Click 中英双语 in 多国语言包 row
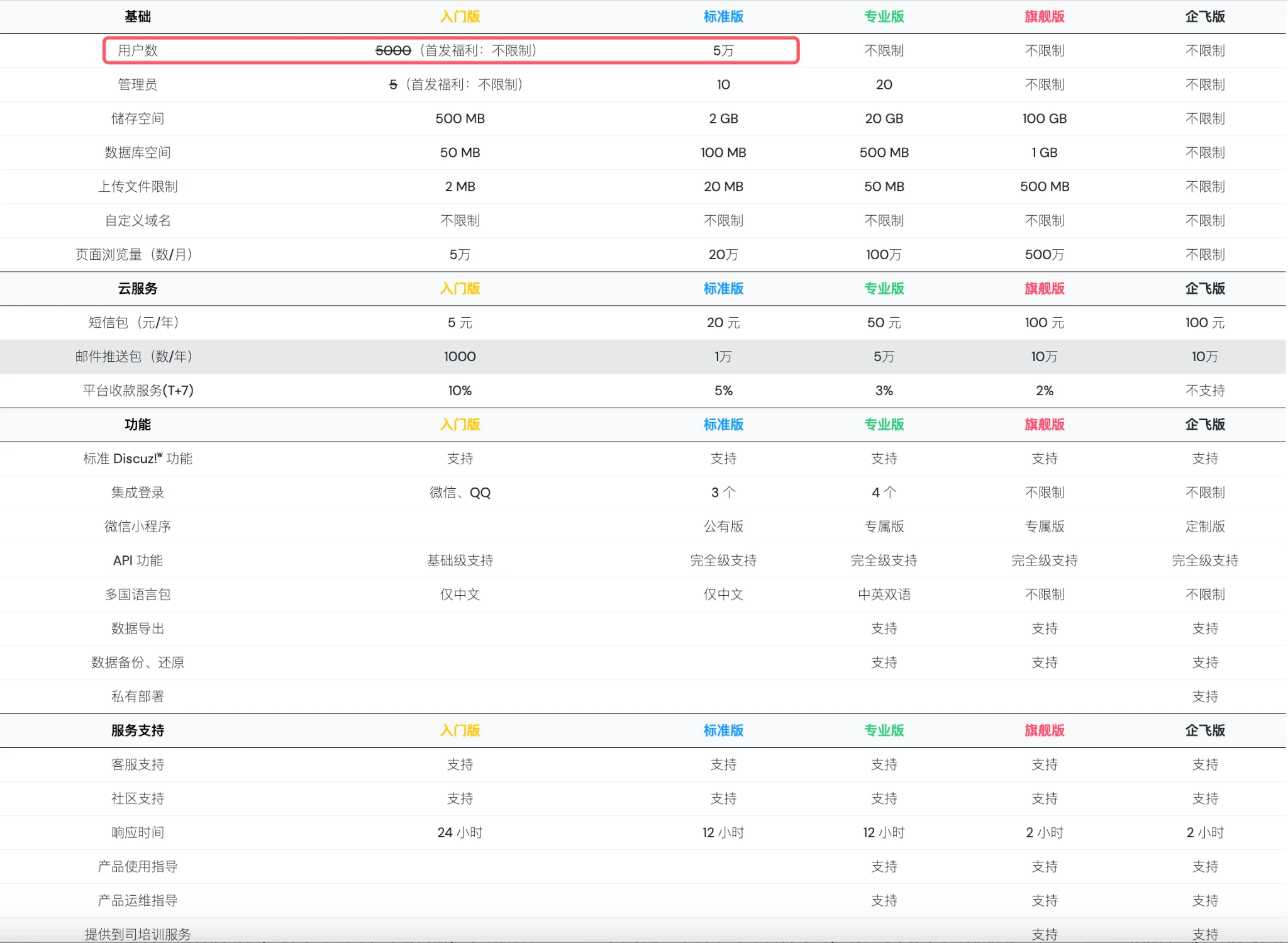Screen dimensions: 1288x943 click(x=884, y=594)
